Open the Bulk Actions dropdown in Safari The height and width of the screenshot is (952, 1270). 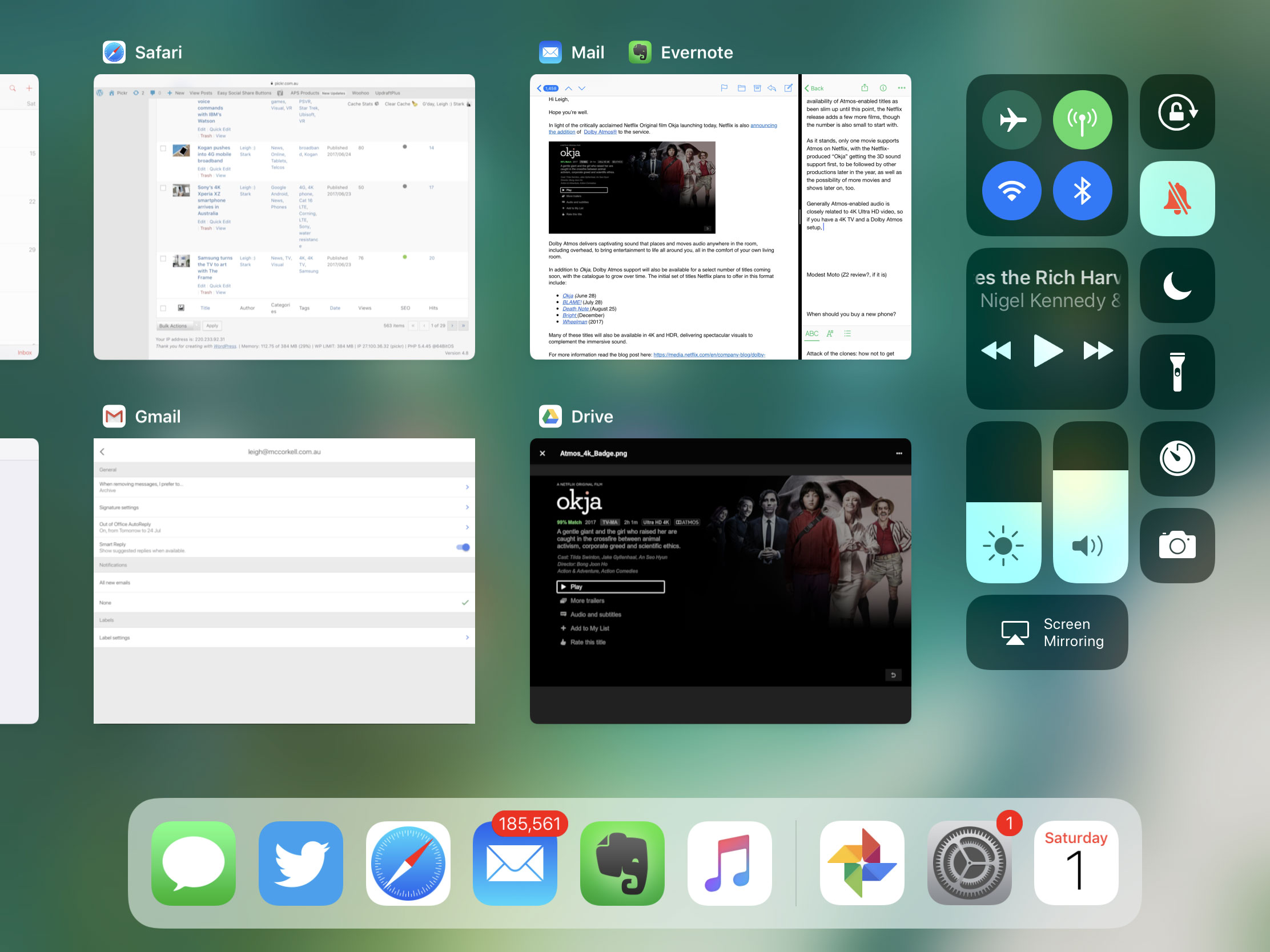[x=178, y=325]
